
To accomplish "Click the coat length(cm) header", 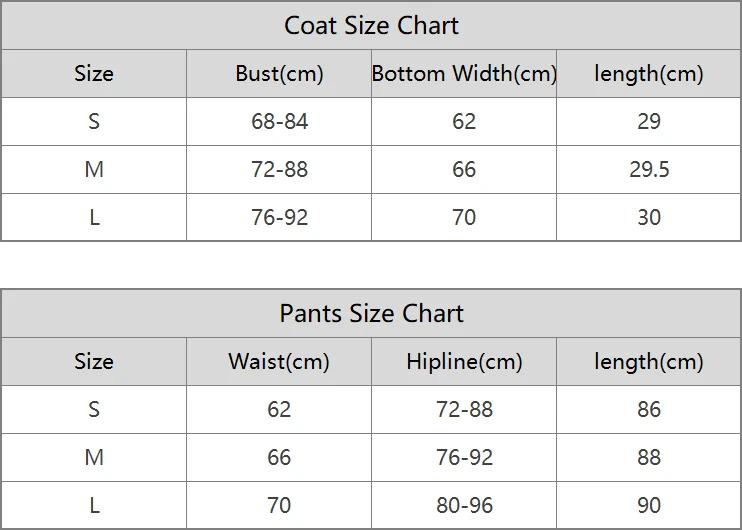I will tap(649, 74).
